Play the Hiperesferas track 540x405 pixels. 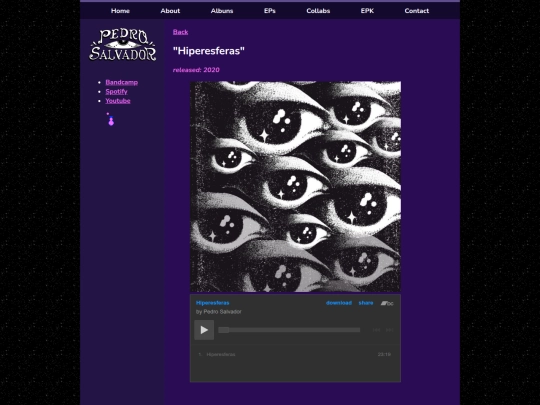click(x=204, y=330)
